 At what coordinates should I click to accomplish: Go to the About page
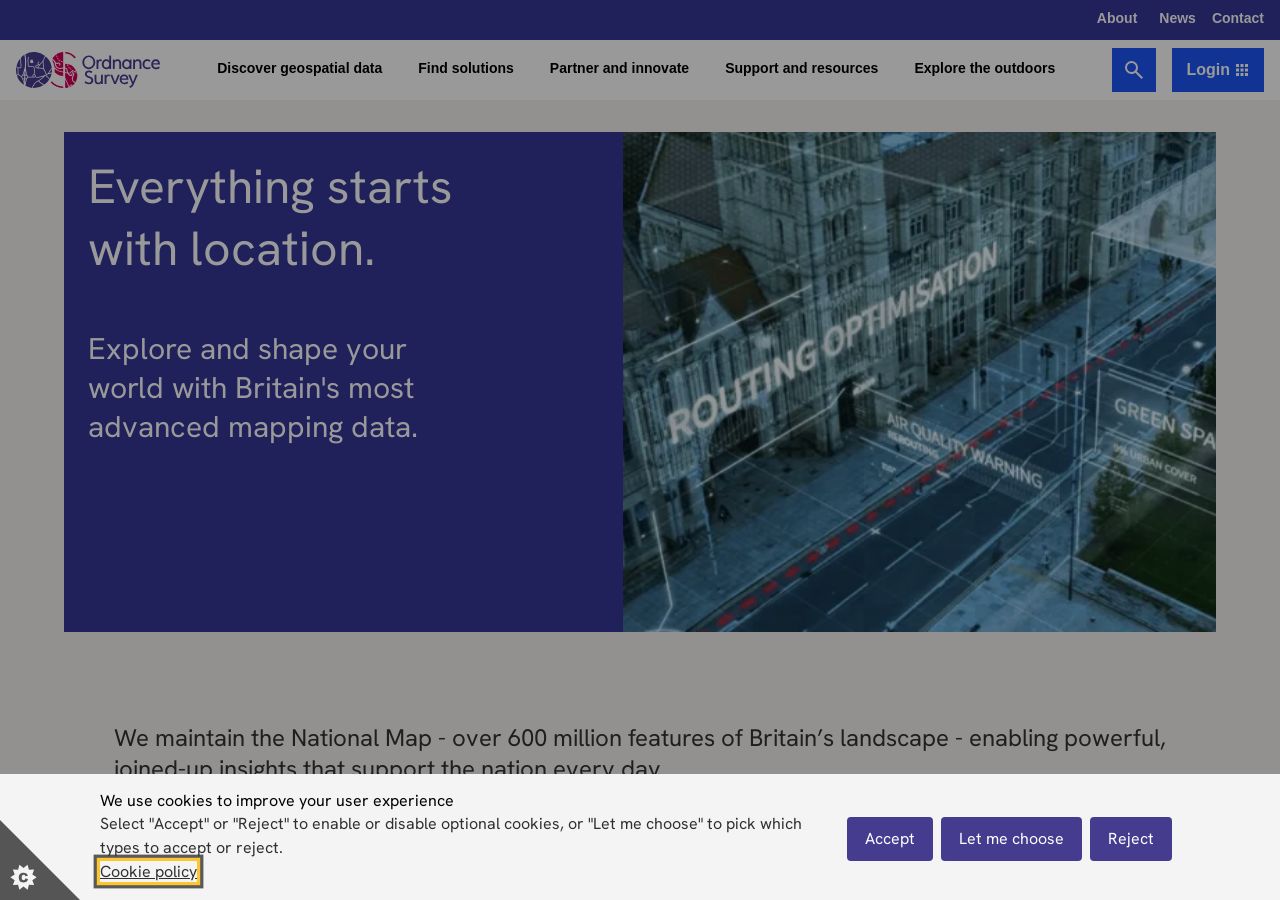click(1116, 18)
